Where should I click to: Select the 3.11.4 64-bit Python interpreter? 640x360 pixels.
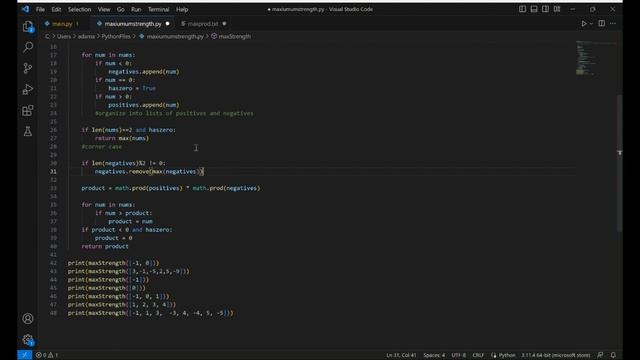pyautogui.click(x=556, y=355)
